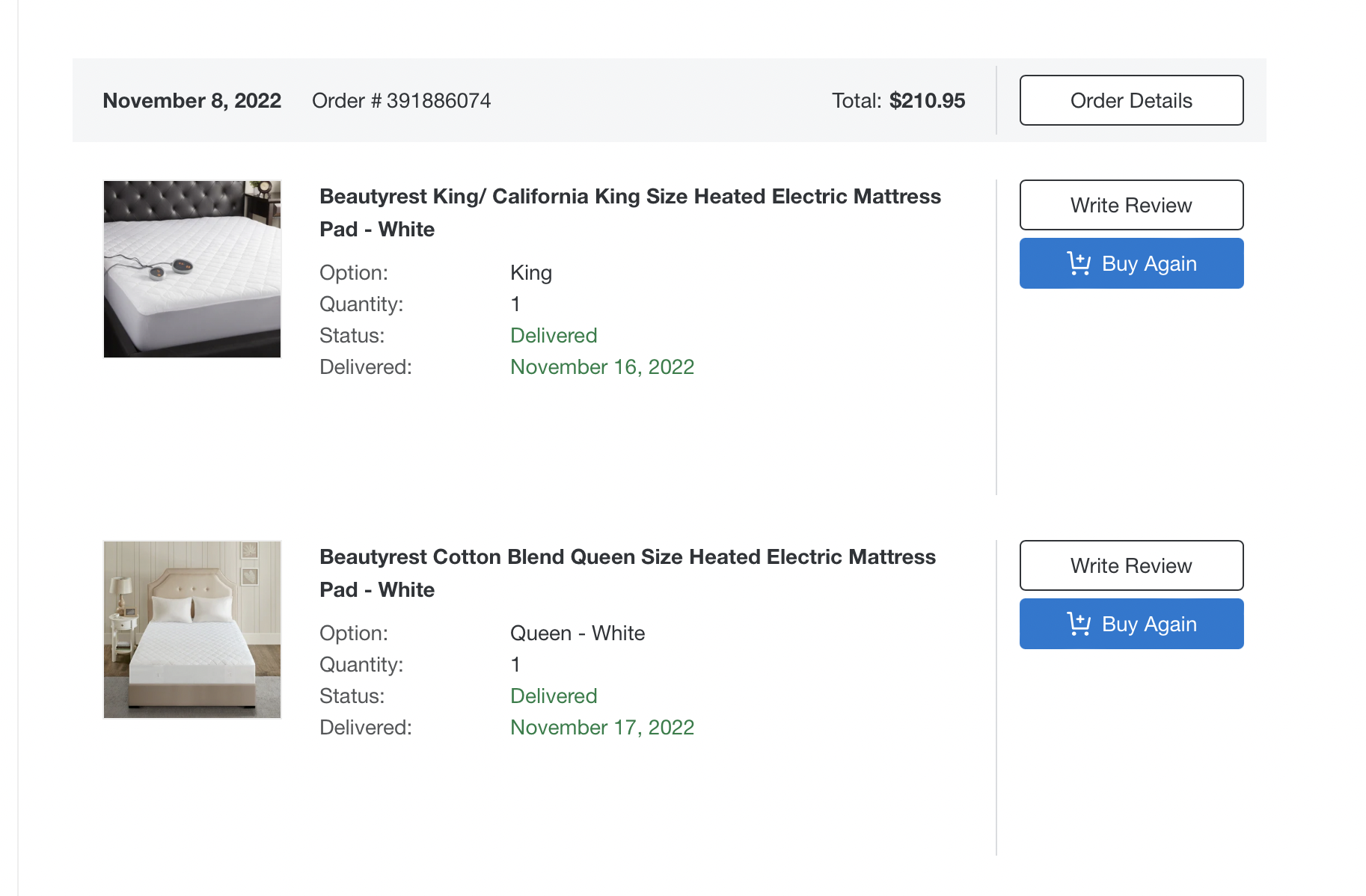Click the order total $210.95
1366x896 pixels.
coord(927,101)
